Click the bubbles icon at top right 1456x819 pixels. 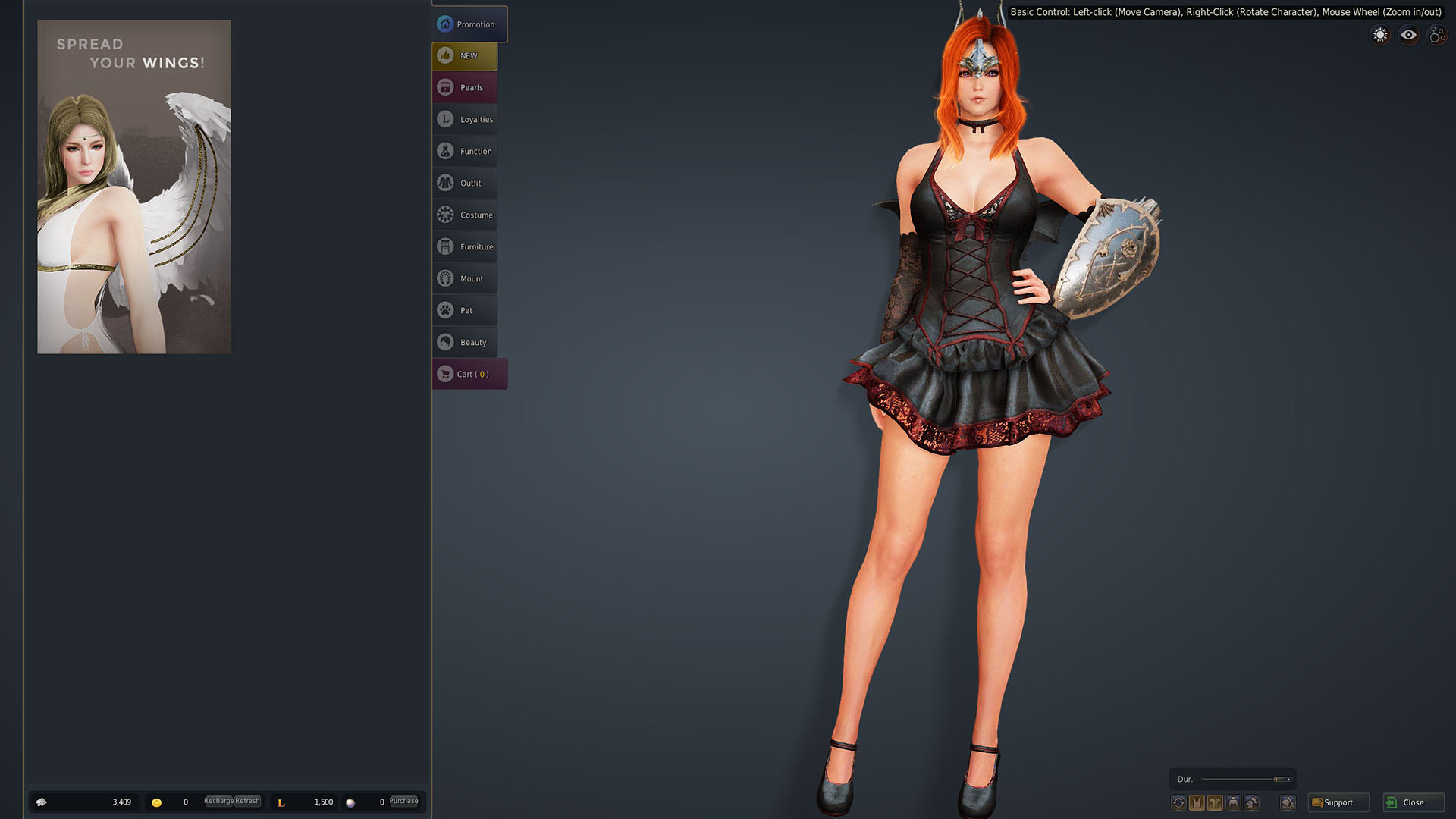click(1437, 35)
